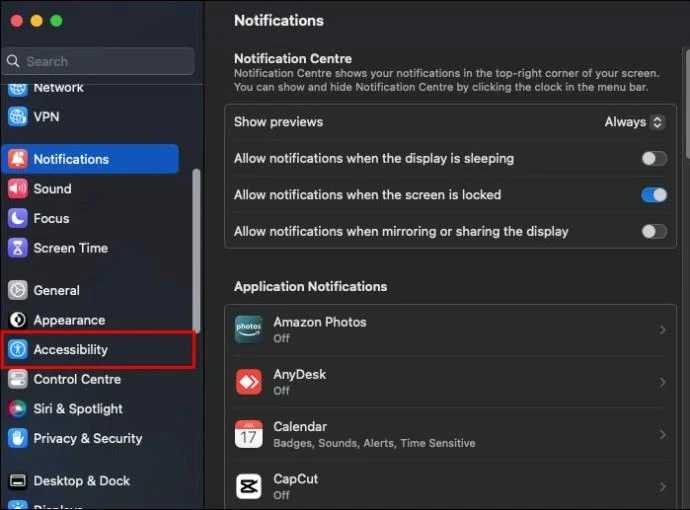This screenshot has width=690, height=510.
Task: Disable notifications when screen is locked
Action: 654,195
